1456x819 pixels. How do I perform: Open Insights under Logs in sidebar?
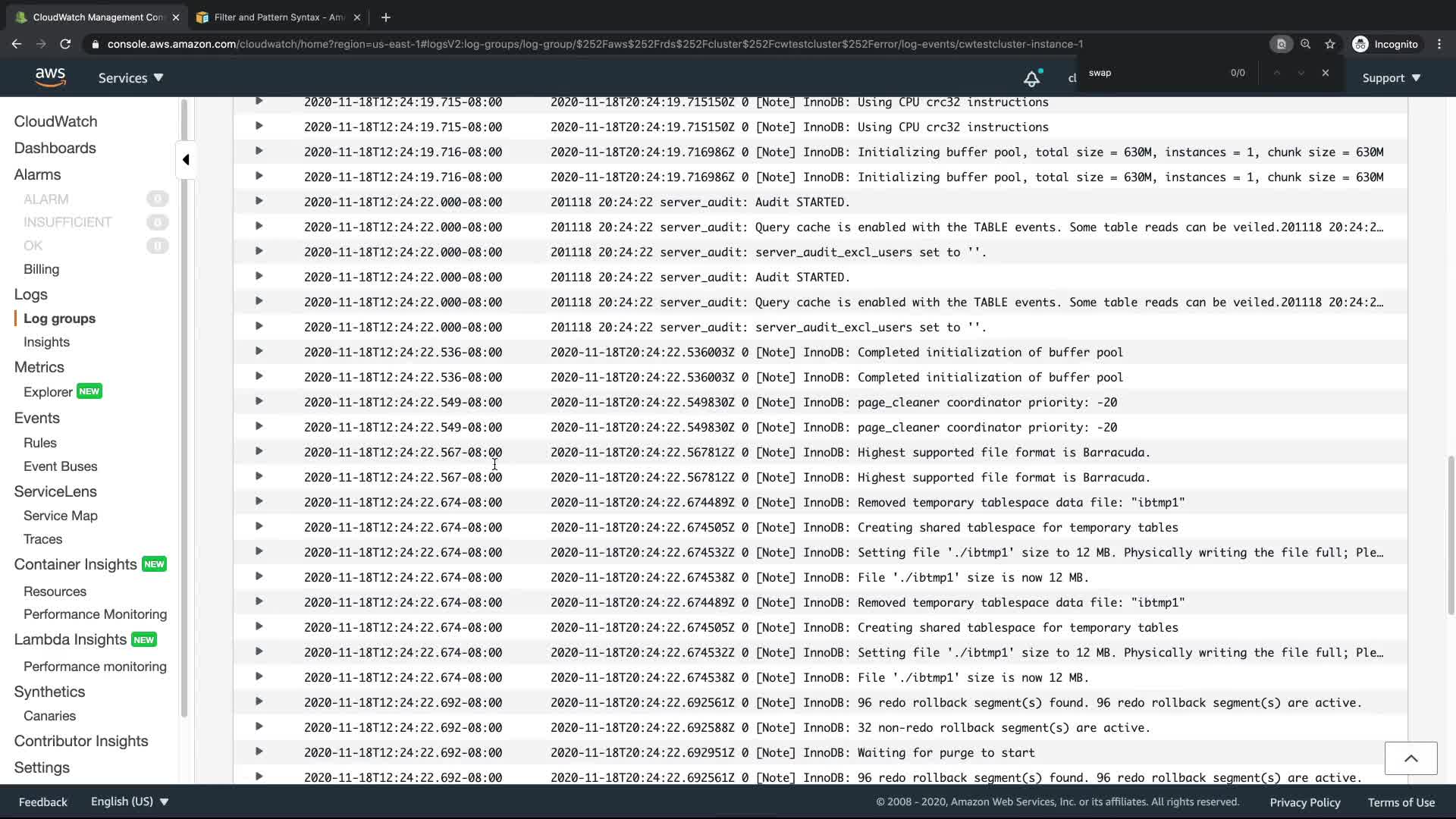pyautogui.click(x=46, y=342)
